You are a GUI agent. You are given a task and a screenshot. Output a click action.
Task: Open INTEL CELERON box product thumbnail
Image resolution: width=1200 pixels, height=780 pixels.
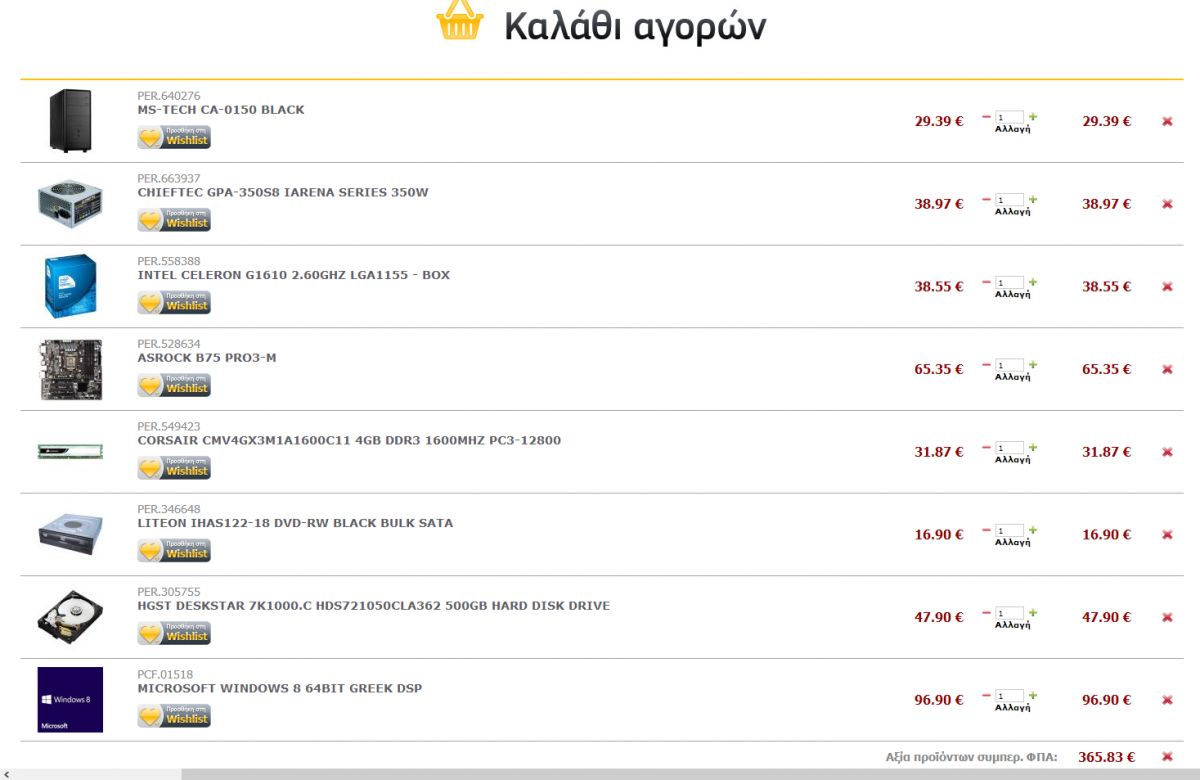coord(70,286)
